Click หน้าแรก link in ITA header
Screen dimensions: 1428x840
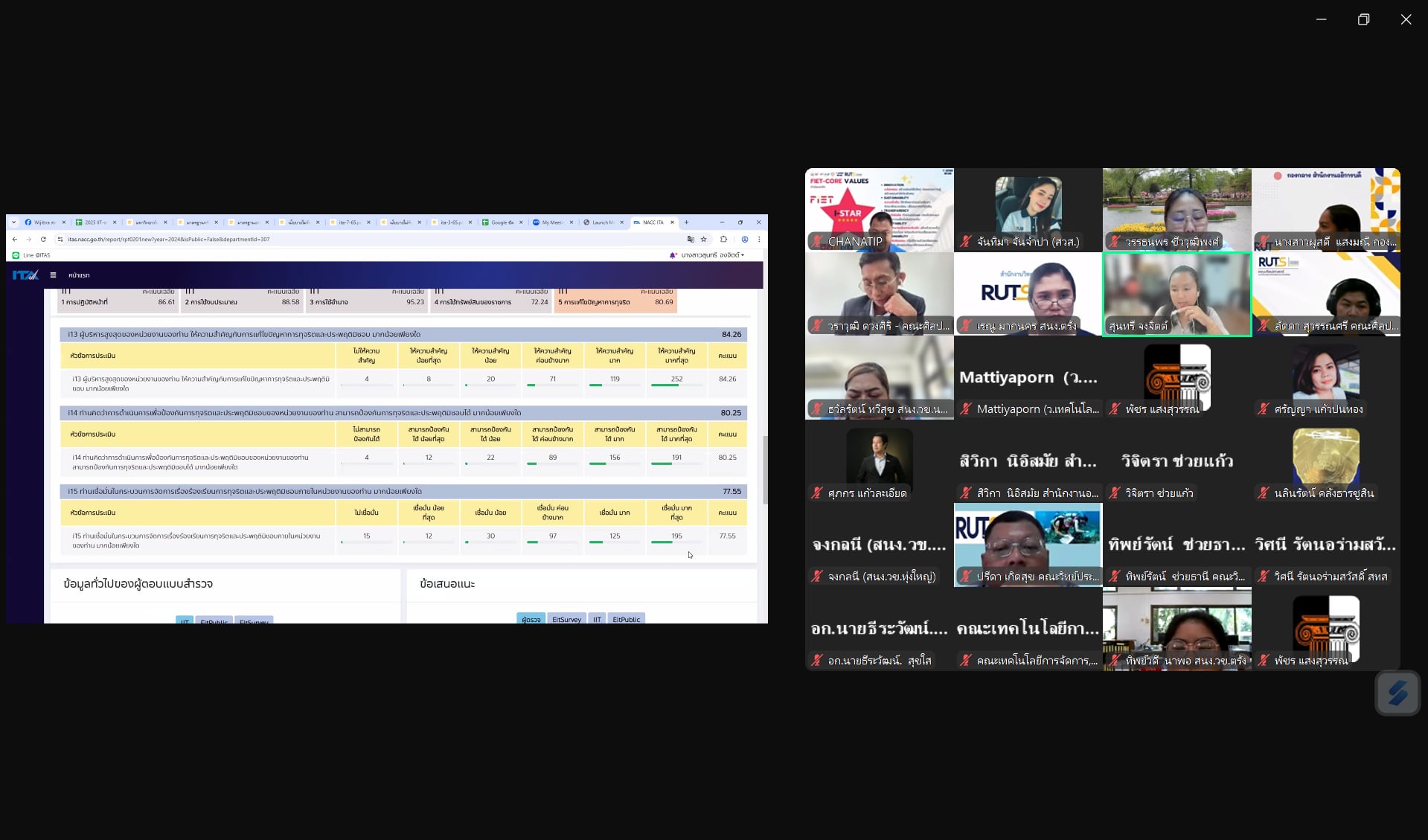pos(79,275)
